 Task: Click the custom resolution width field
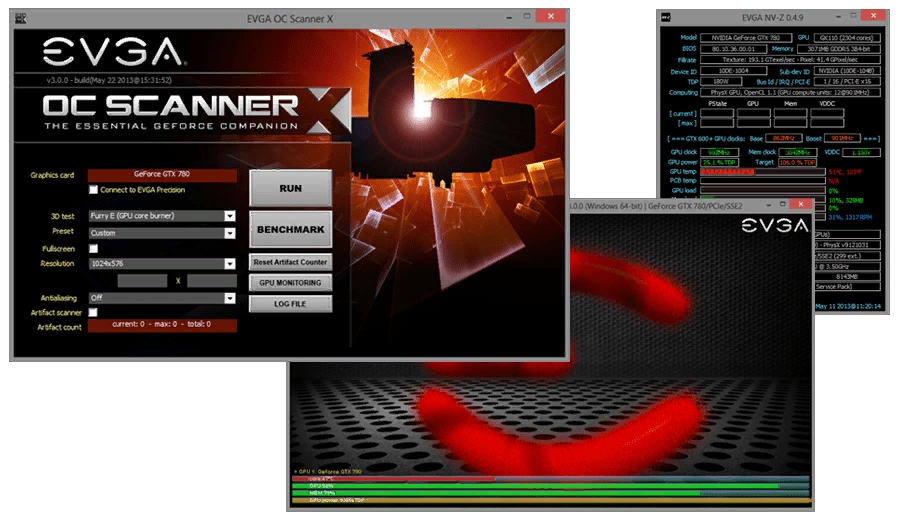(x=142, y=281)
